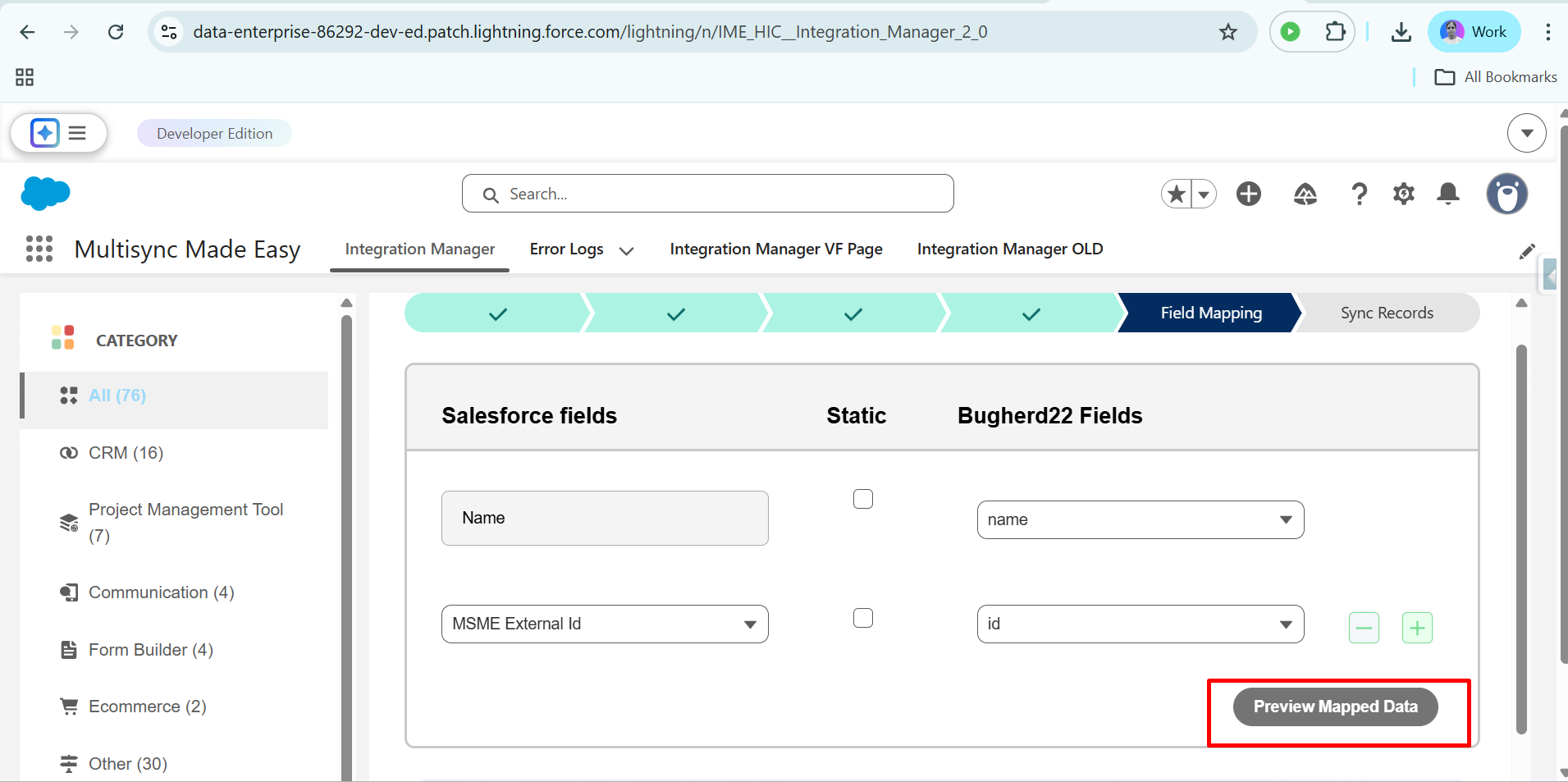Select the Sync Records path step
The height and width of the screenshot is (782, 1568).
1387,313
